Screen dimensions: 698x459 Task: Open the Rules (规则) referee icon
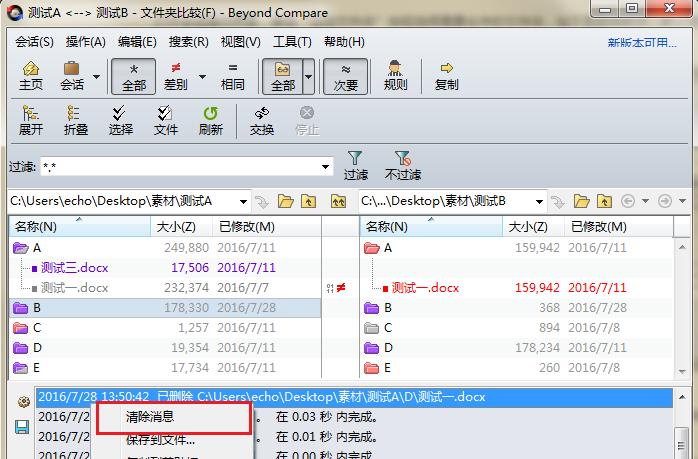click(395, 69)
